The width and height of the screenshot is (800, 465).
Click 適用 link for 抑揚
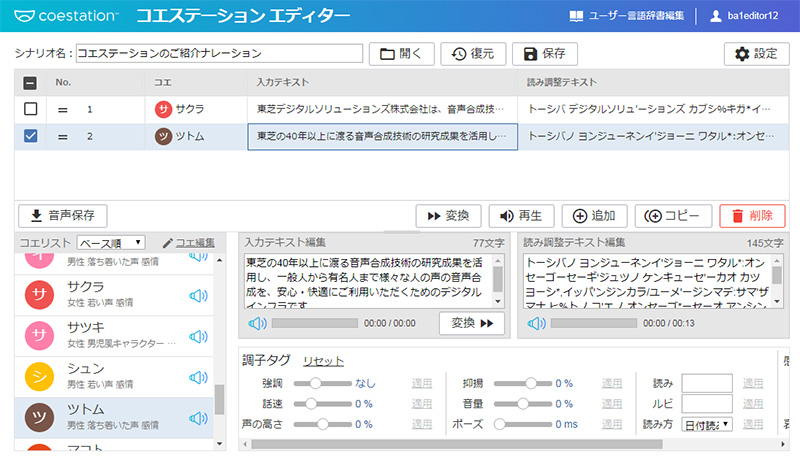coord(612,383)
